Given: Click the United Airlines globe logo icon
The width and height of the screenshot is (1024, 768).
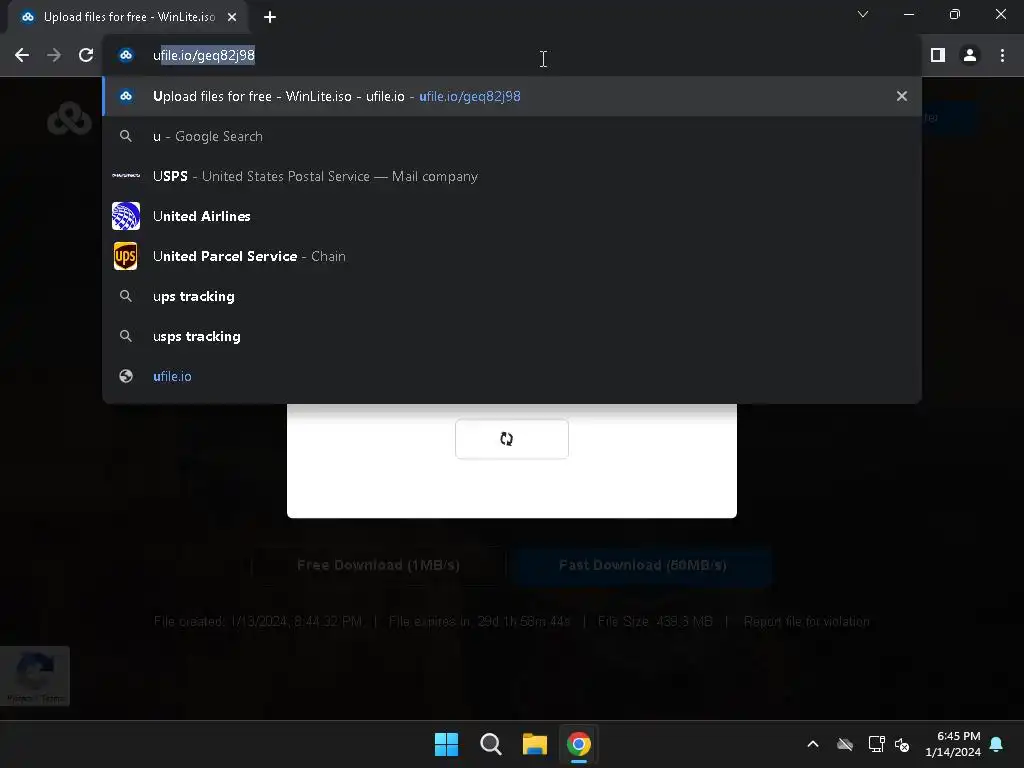Looking at the screenshot, I should (x=125, y=216).
